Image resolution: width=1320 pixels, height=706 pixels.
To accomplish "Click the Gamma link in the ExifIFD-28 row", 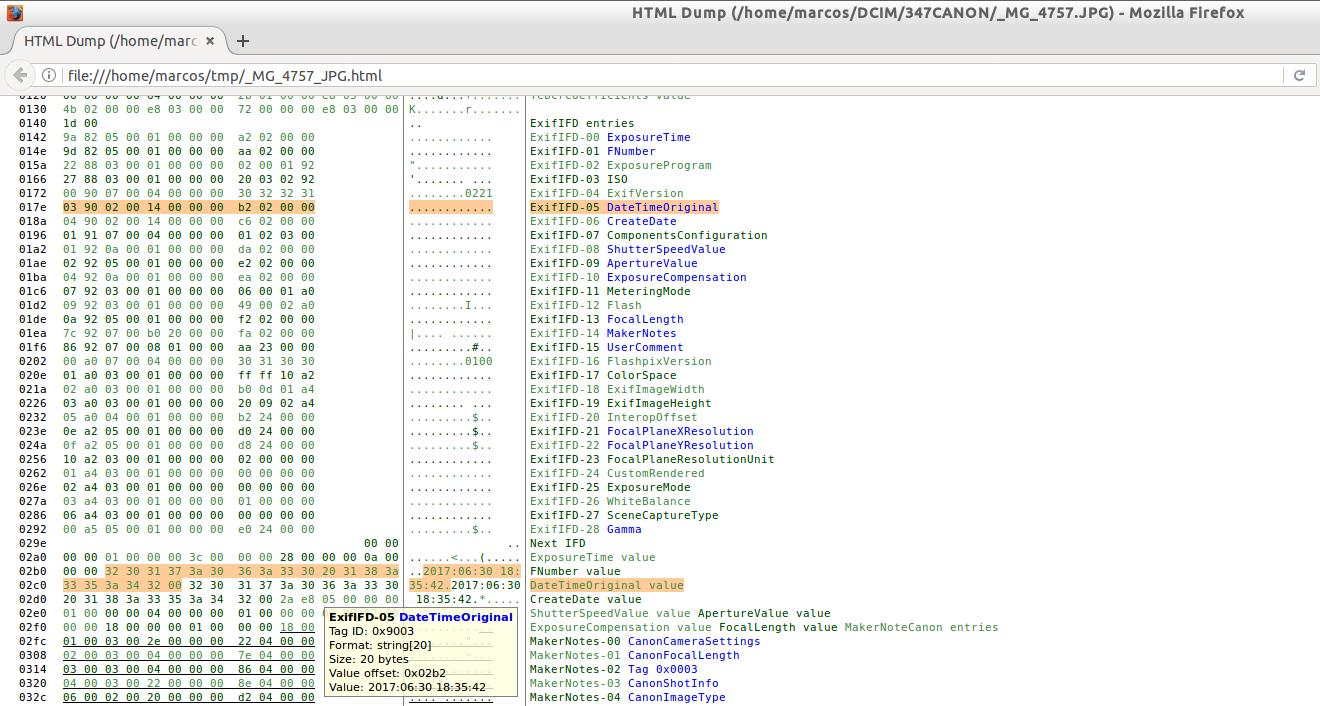I will tap(624, 530).
